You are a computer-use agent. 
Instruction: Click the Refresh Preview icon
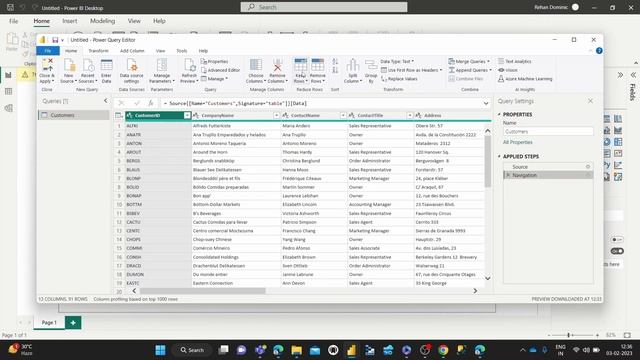[189, 65]
